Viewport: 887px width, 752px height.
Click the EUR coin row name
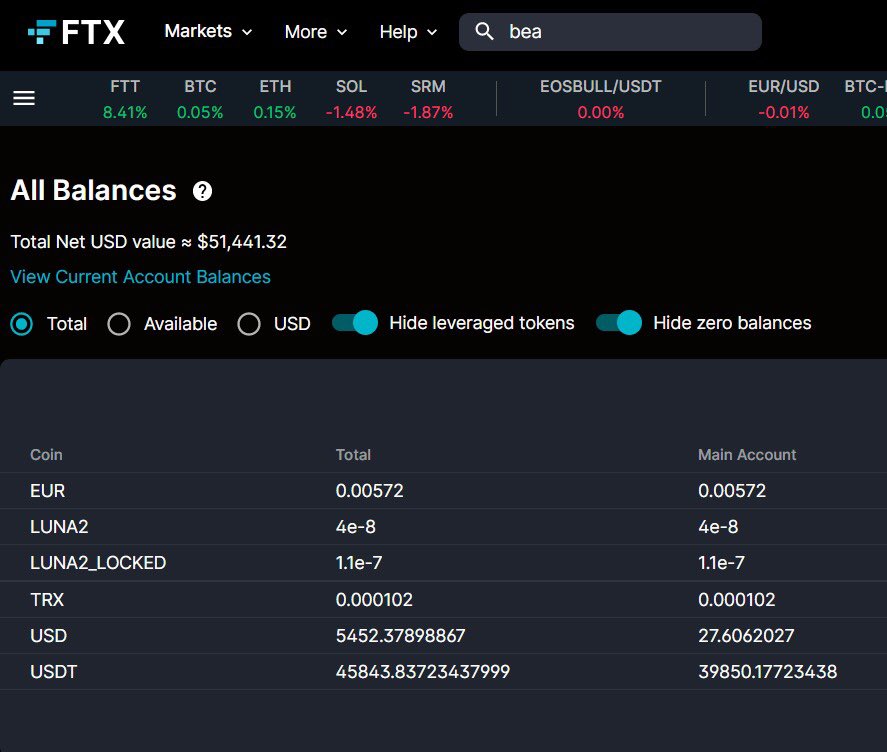48,491
